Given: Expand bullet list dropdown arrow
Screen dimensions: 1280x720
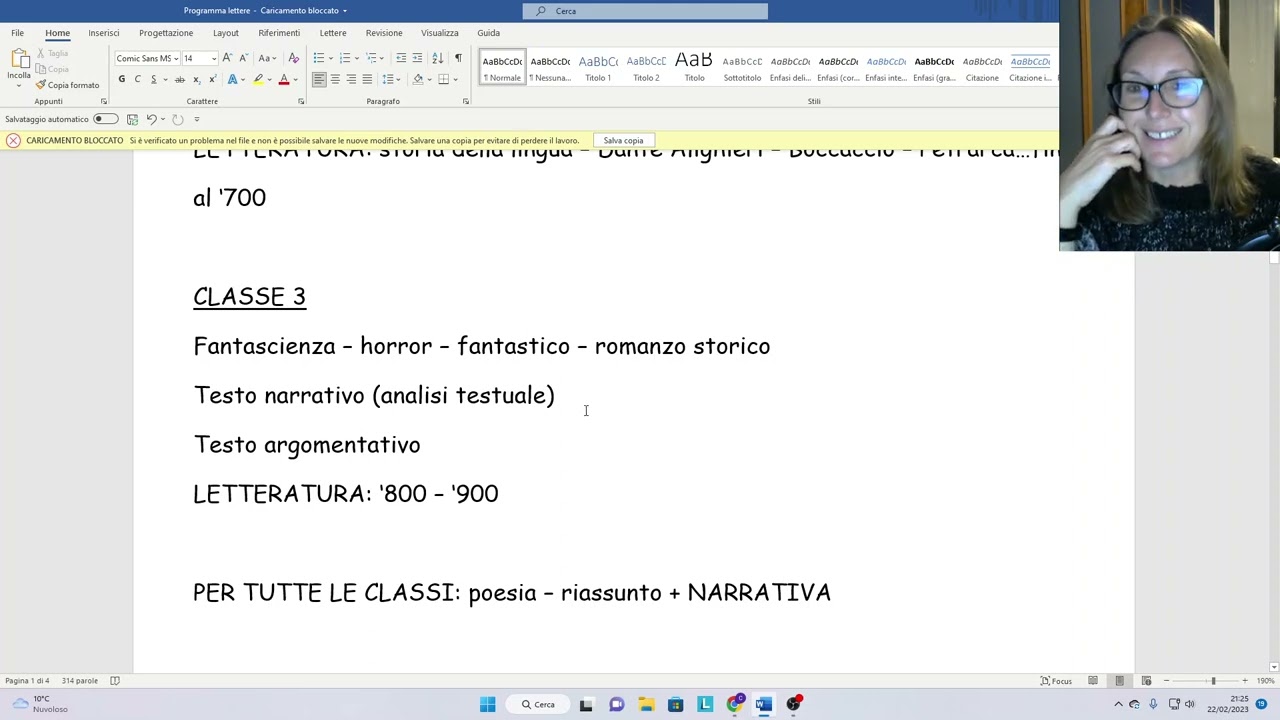Looking at the screenshot, I should [330, 58].
